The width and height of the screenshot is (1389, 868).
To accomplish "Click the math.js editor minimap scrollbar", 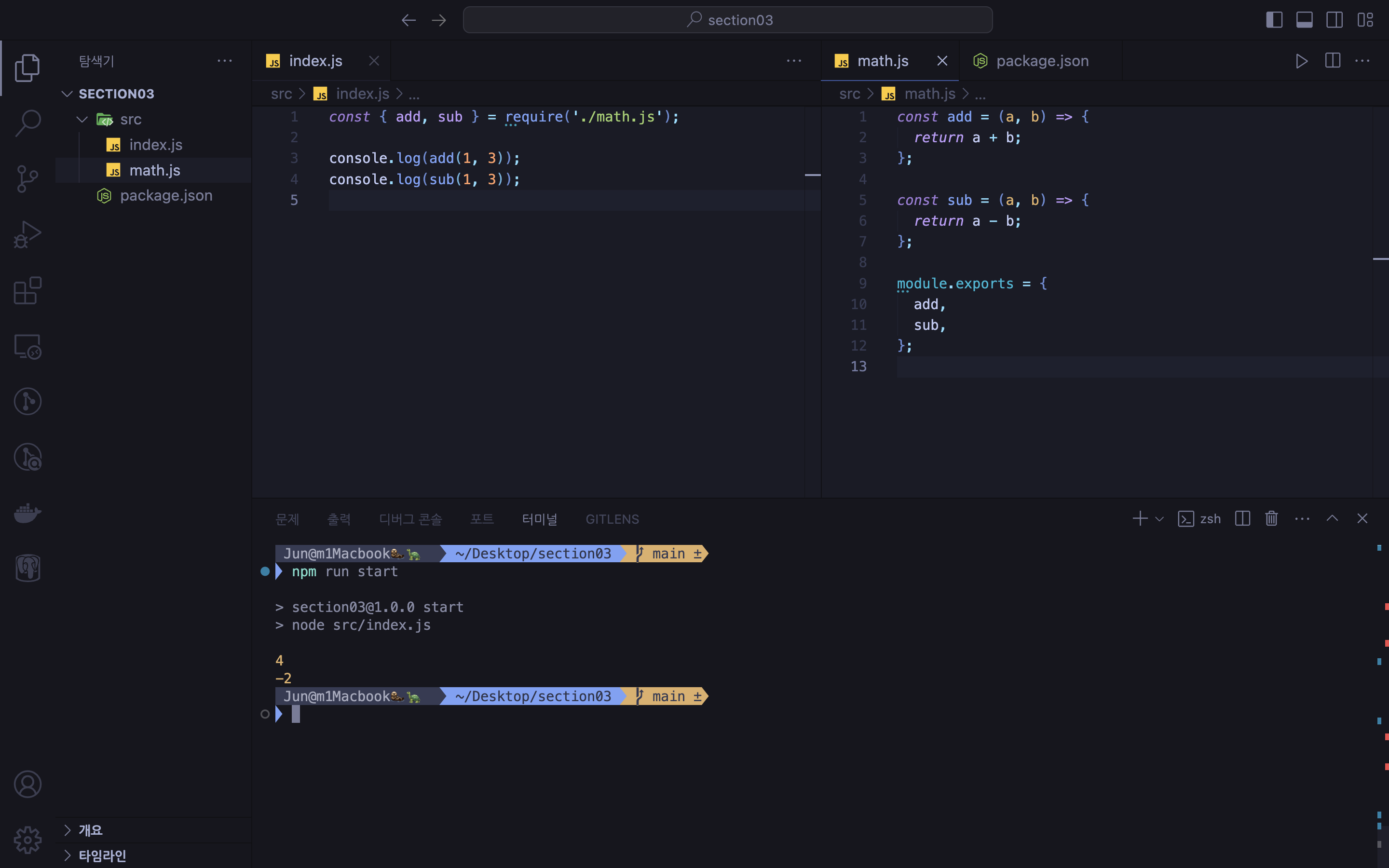I will coord(1380,258).
